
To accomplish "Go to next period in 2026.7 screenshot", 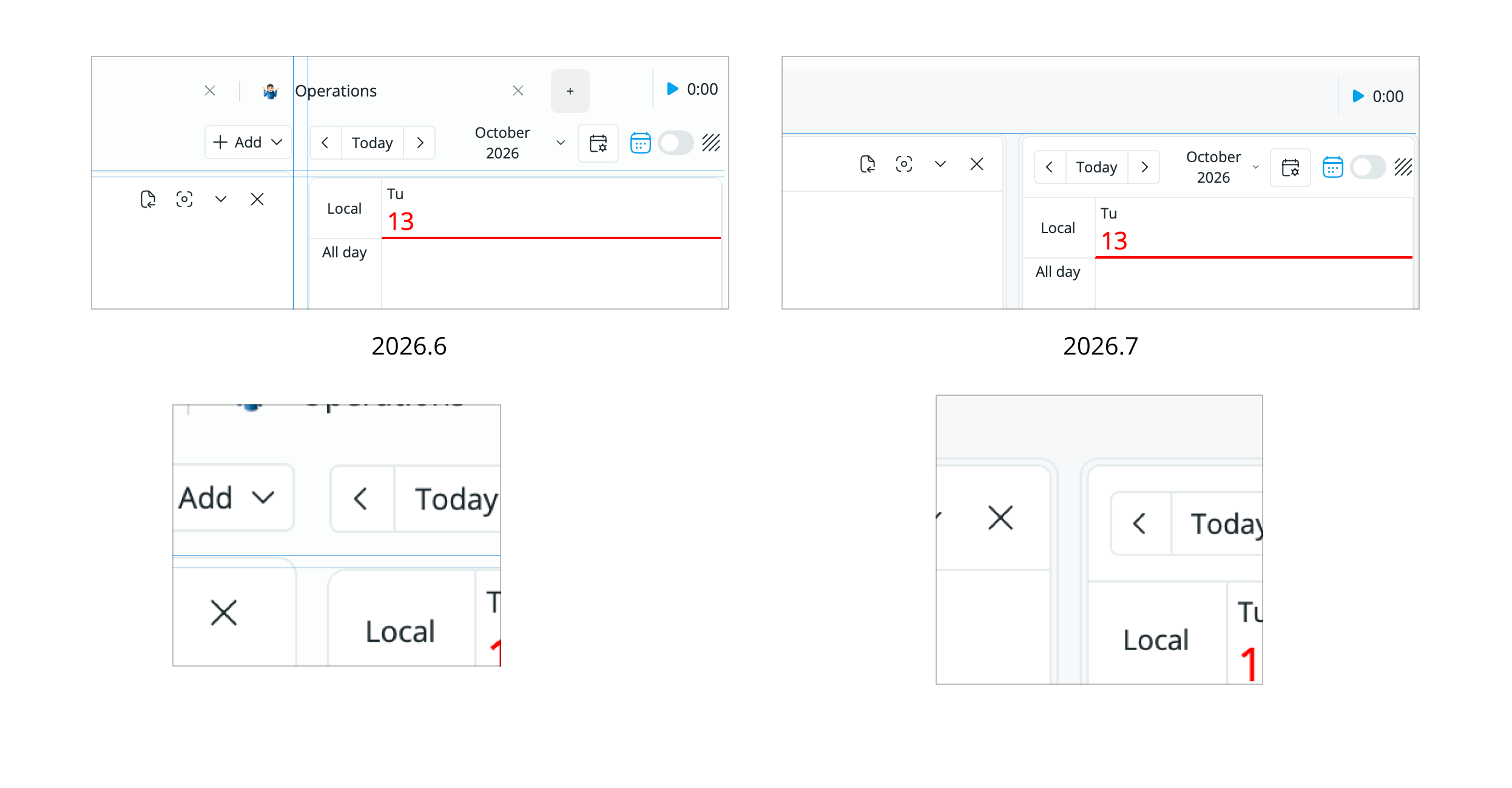I will 1144,167.
